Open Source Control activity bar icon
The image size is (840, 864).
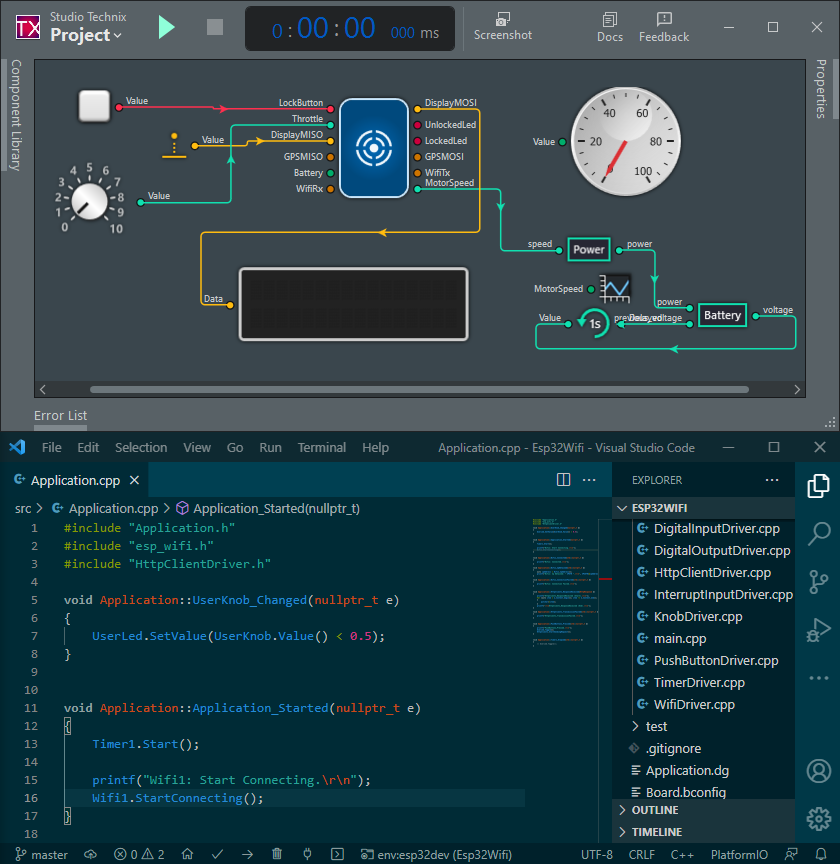click(819, 581)
